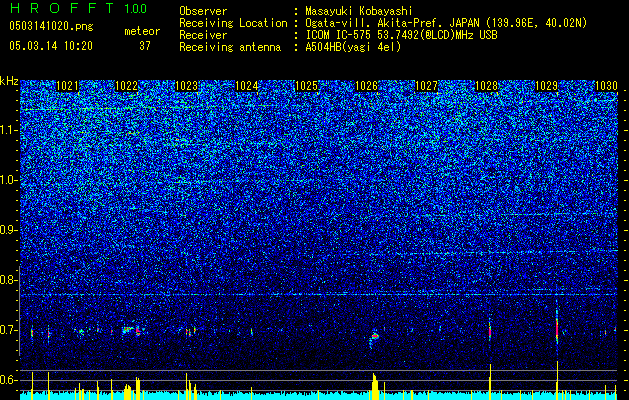Click the 1030 time marker
The width and height of the screenshot is (629, 400).
[606, 86]
